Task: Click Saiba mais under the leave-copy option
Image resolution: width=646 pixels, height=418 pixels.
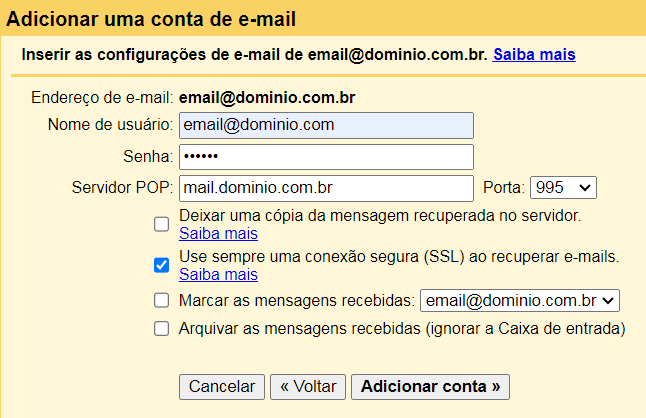Action: (x=218, y=234)
